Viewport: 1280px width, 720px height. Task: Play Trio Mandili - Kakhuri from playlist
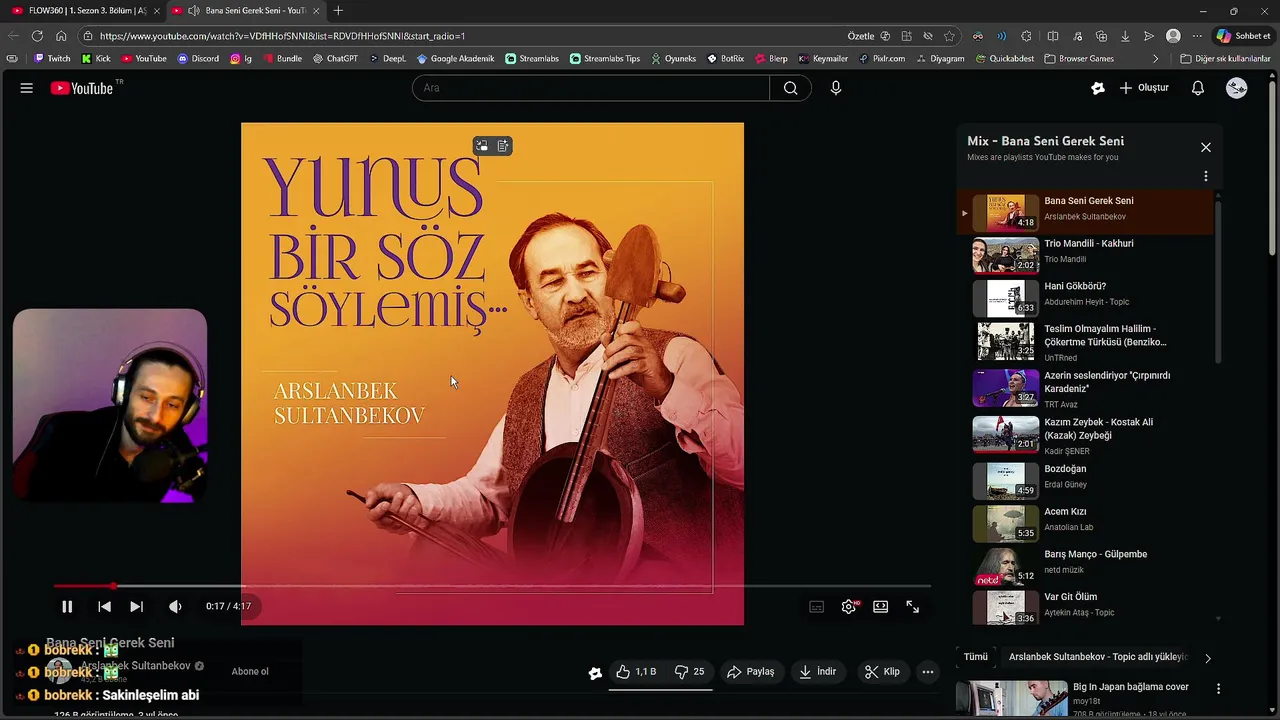point(1085,255)
